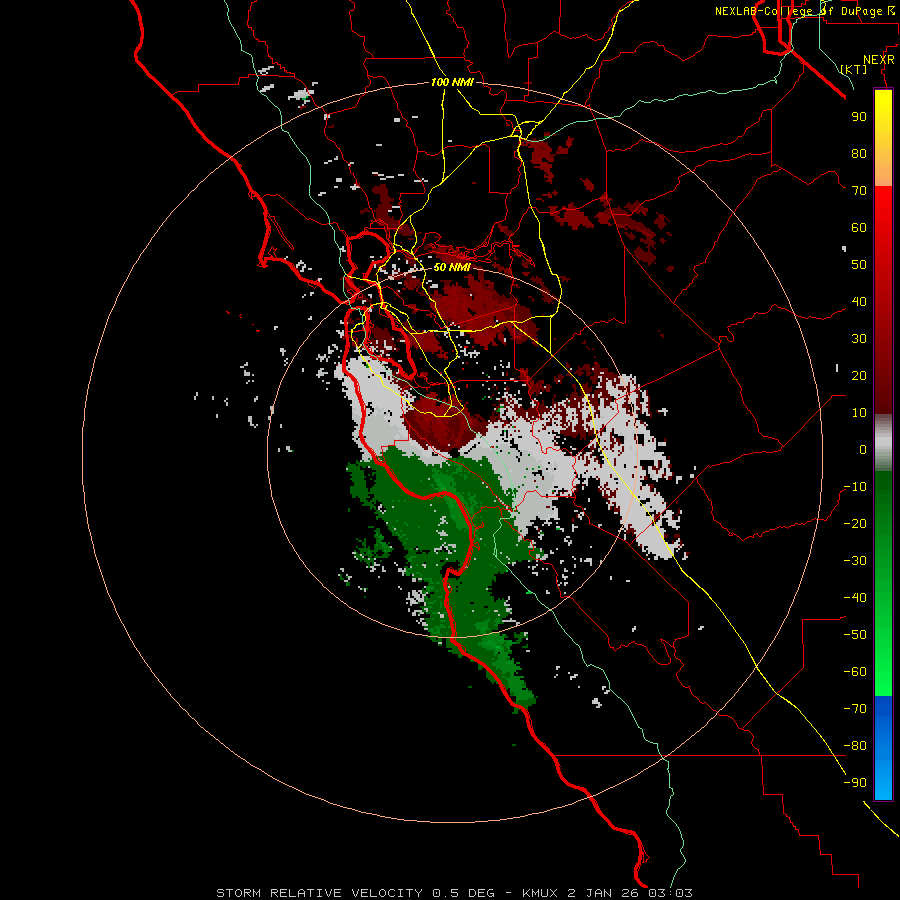Click the legend value "-60"

(855, 672)
